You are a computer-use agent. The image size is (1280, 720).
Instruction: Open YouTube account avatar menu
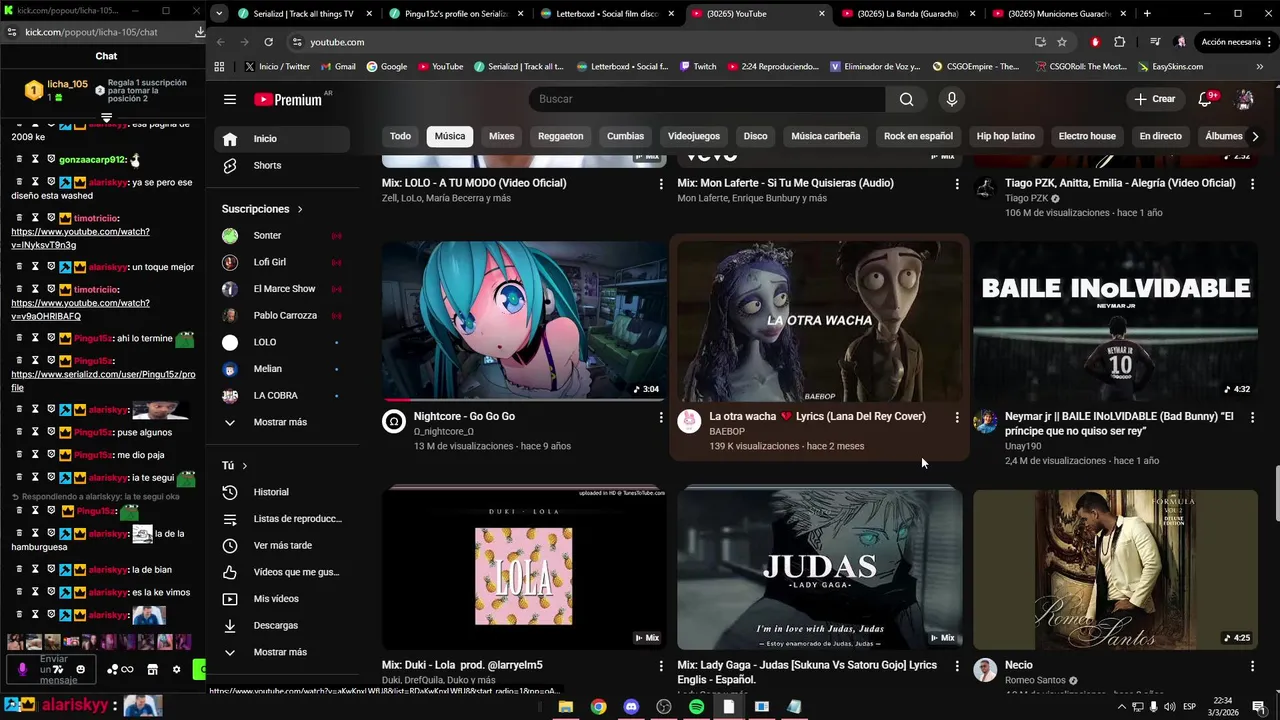(x=1245, y=99)
